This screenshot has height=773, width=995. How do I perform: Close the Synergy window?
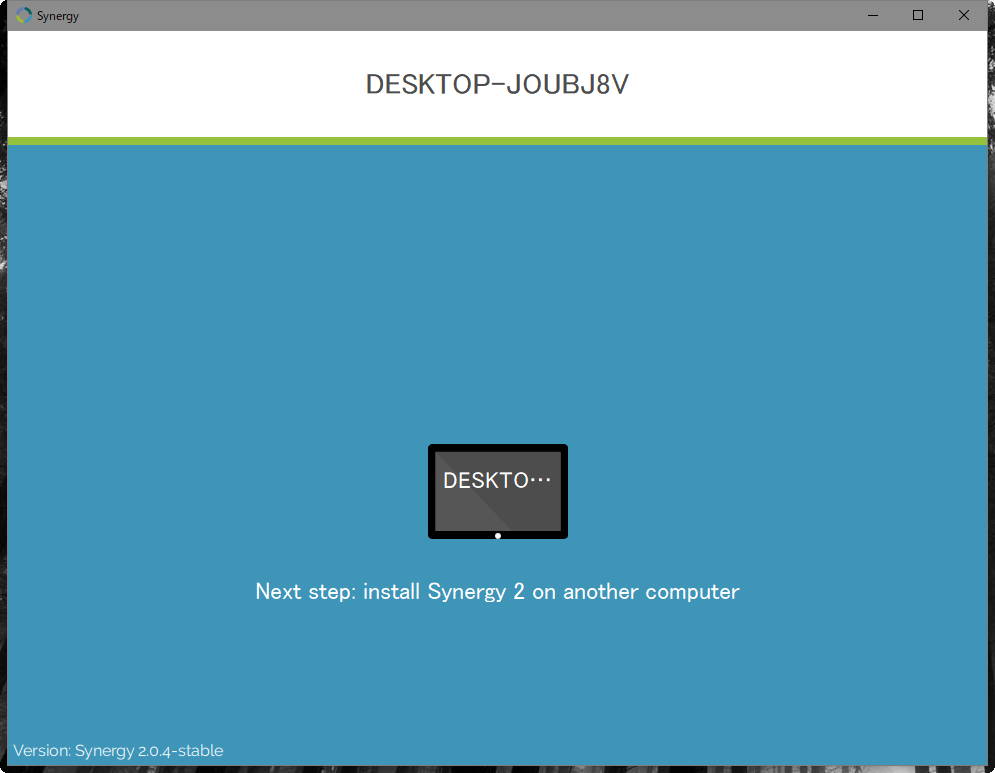[x=963, y=15]
